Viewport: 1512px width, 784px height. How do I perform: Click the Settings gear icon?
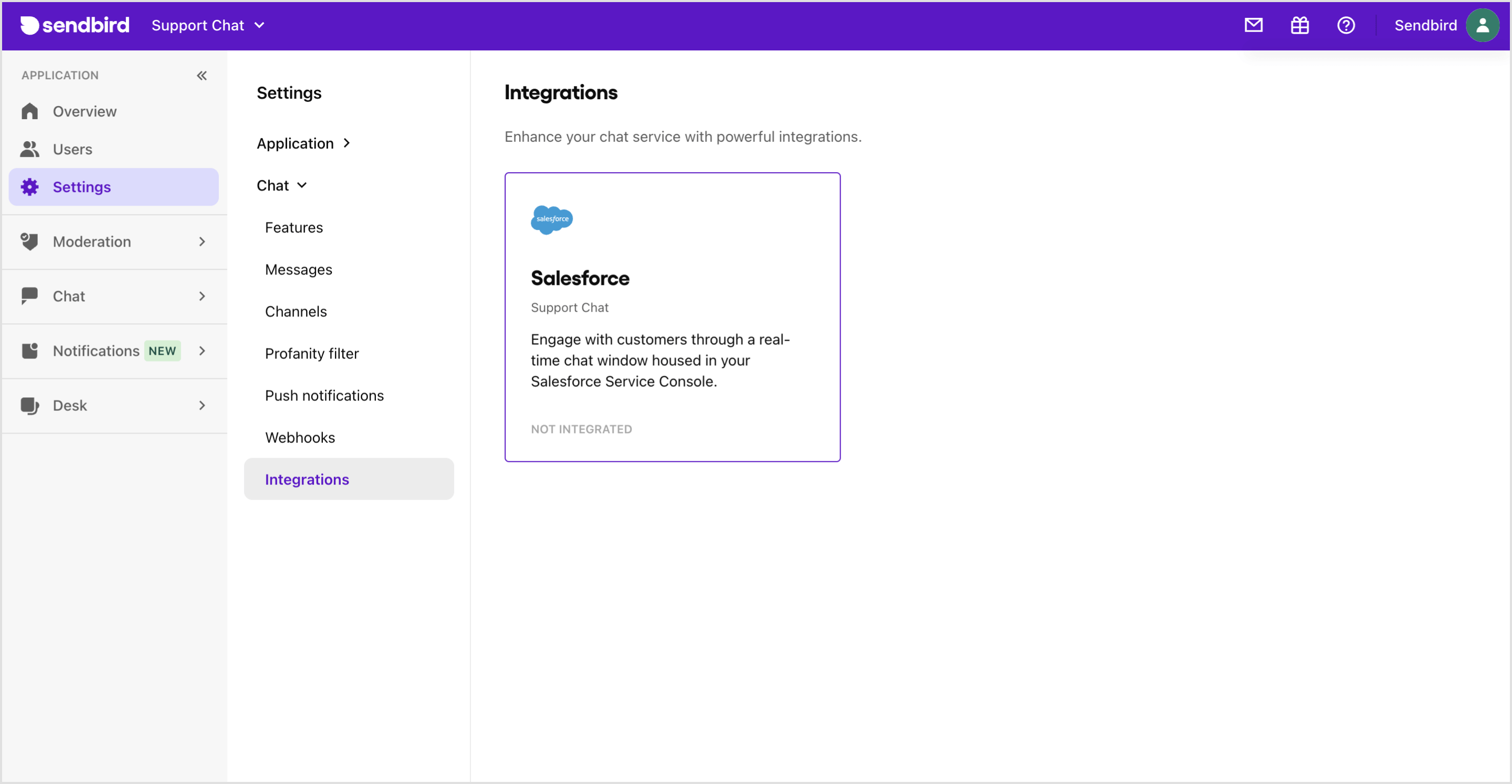30,187
